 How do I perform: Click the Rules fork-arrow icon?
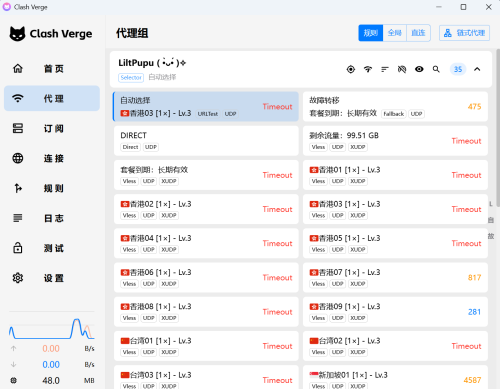(x=18, y=188)
